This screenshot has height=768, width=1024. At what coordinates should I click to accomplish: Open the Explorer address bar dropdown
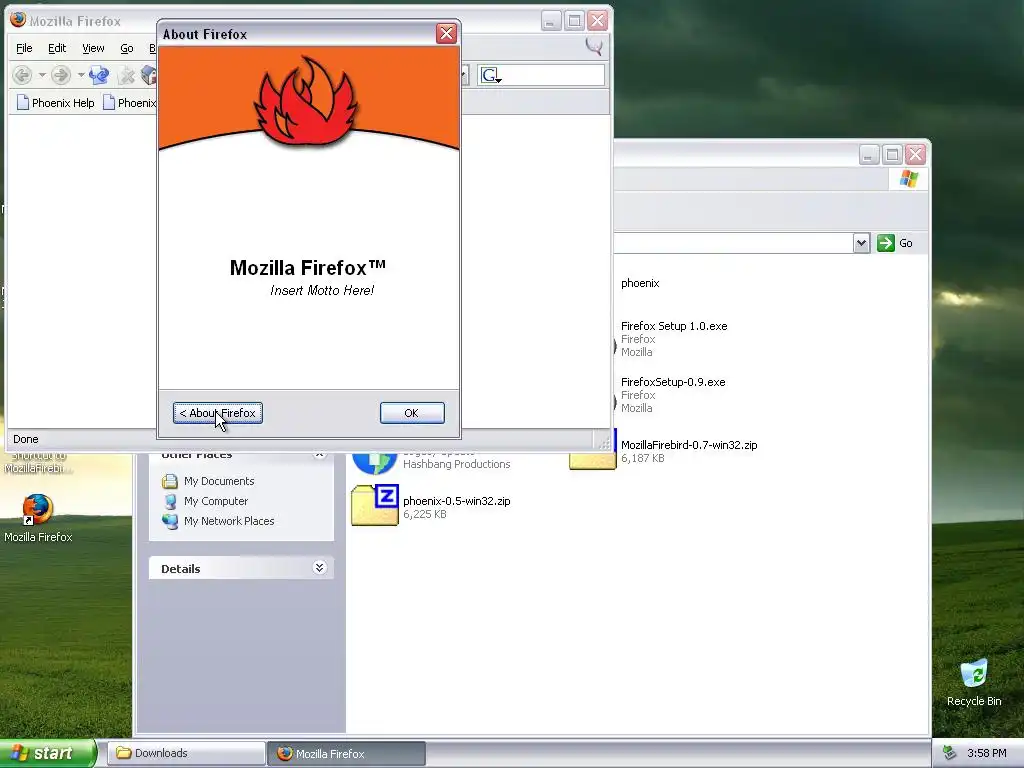coord(861,243)
